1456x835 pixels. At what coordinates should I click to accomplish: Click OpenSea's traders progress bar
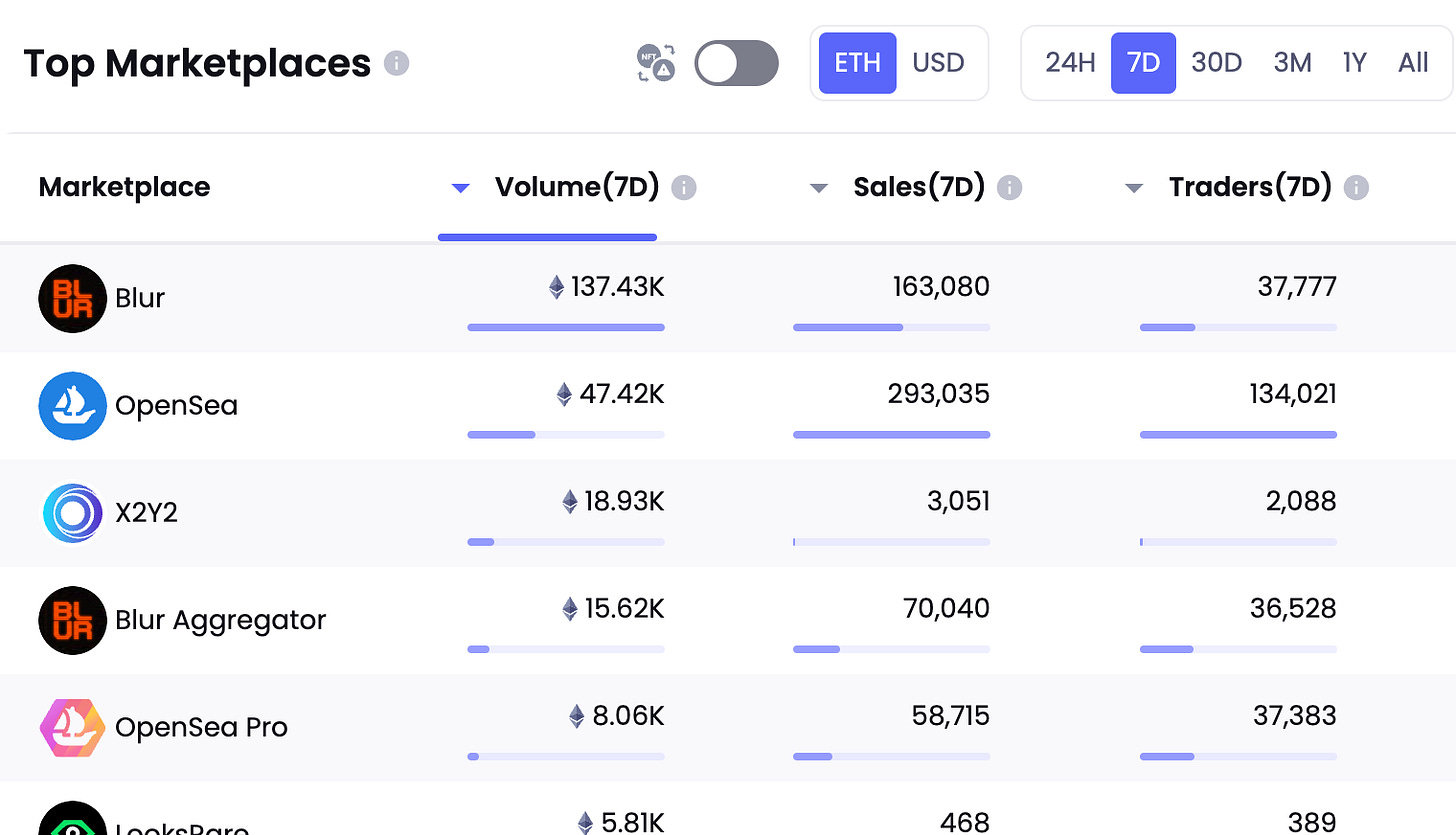coord(1238,435)
